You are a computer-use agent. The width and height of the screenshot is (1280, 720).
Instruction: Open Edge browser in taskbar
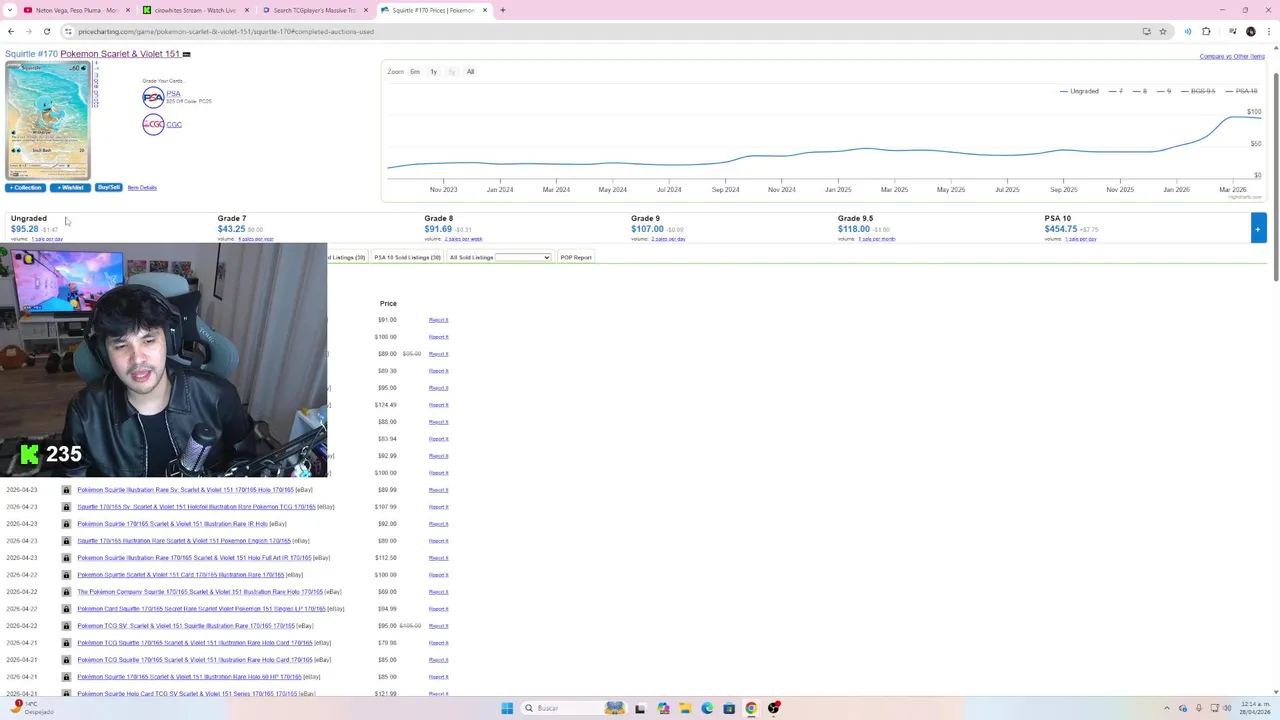pyautogui.click(x=707, y=708)
